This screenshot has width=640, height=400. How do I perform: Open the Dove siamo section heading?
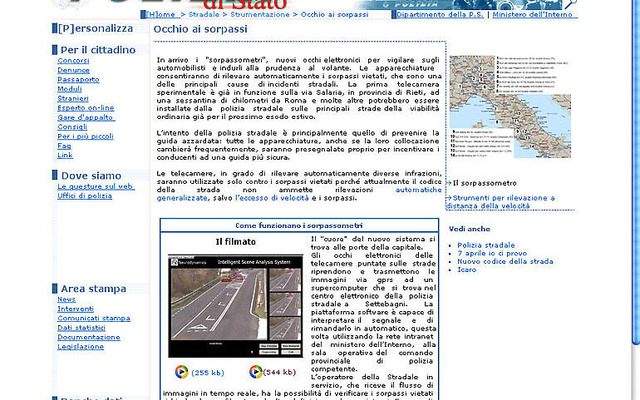coord(91,176)
